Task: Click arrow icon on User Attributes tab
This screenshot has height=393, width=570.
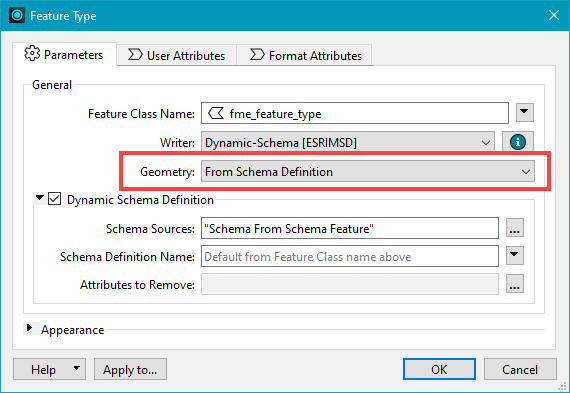Action: [135, 55]
